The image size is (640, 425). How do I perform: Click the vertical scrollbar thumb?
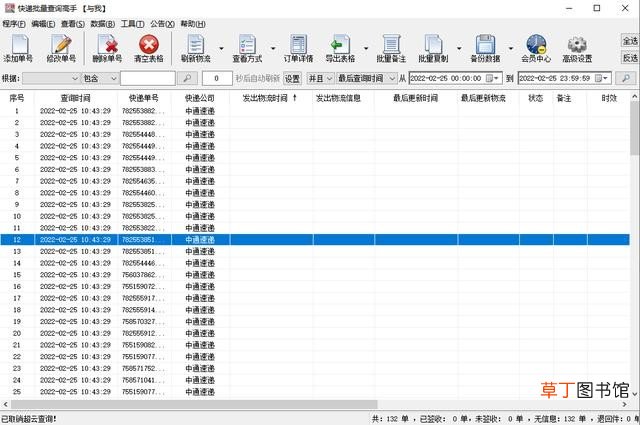(635, 128)
